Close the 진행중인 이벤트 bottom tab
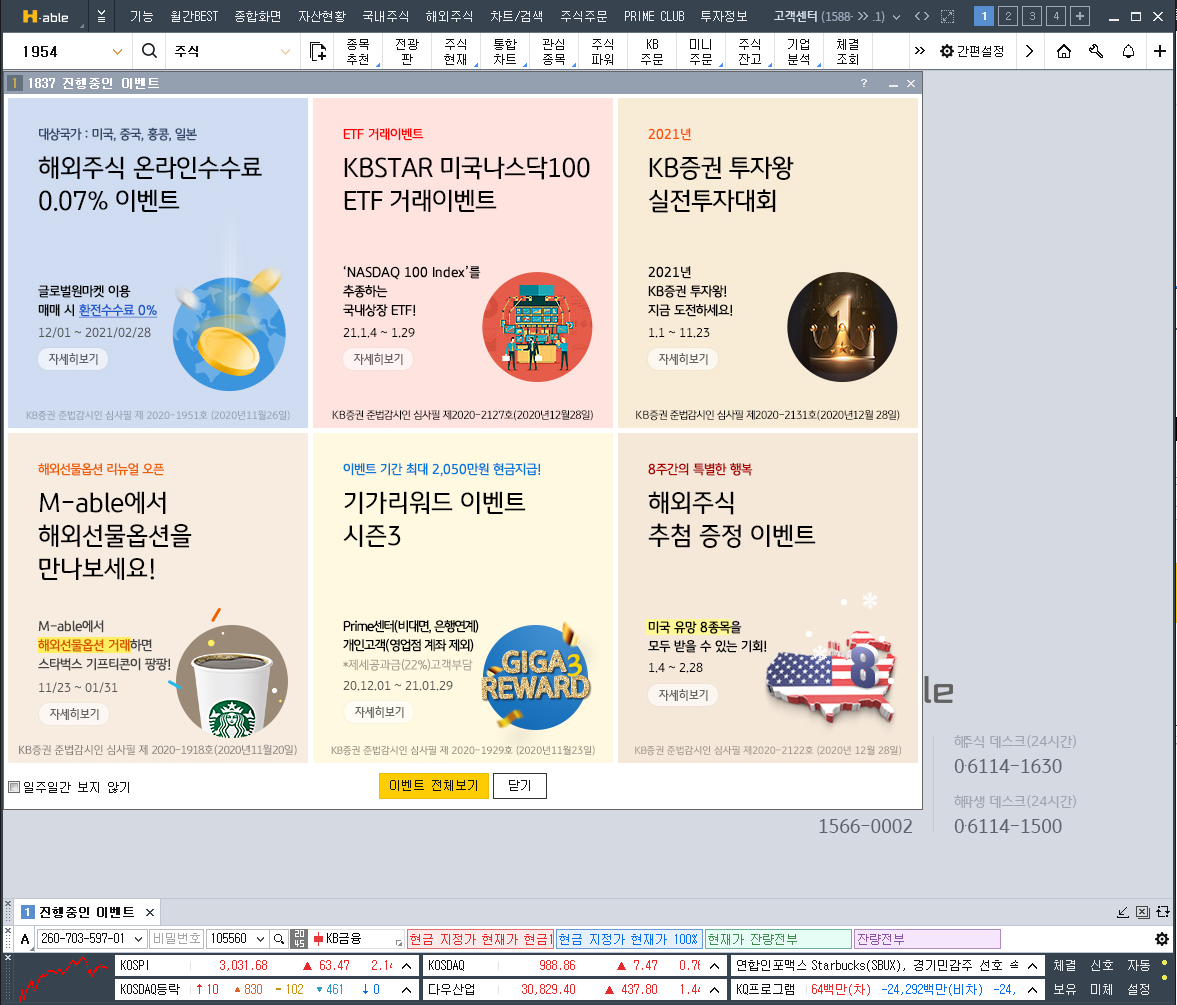This screenshot has width=1177, height=1005. [150, 912]
